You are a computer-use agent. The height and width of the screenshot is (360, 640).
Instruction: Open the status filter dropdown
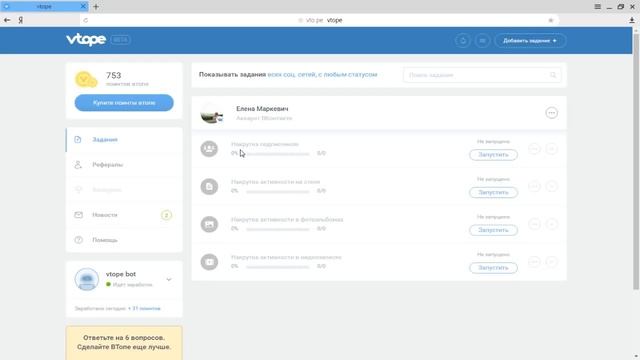point(348,75)
